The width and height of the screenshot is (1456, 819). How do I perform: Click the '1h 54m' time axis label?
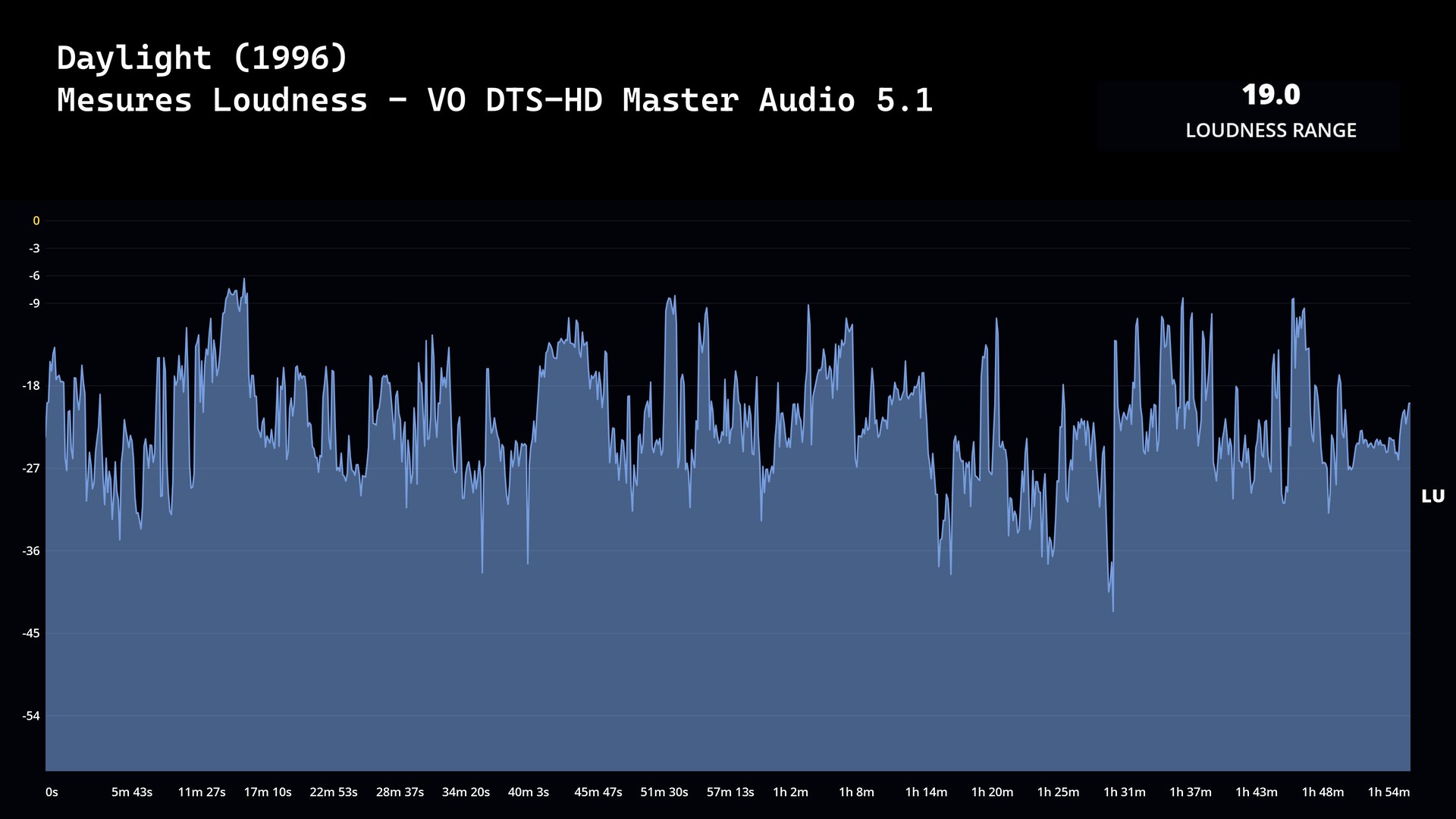click(1389, 792)
